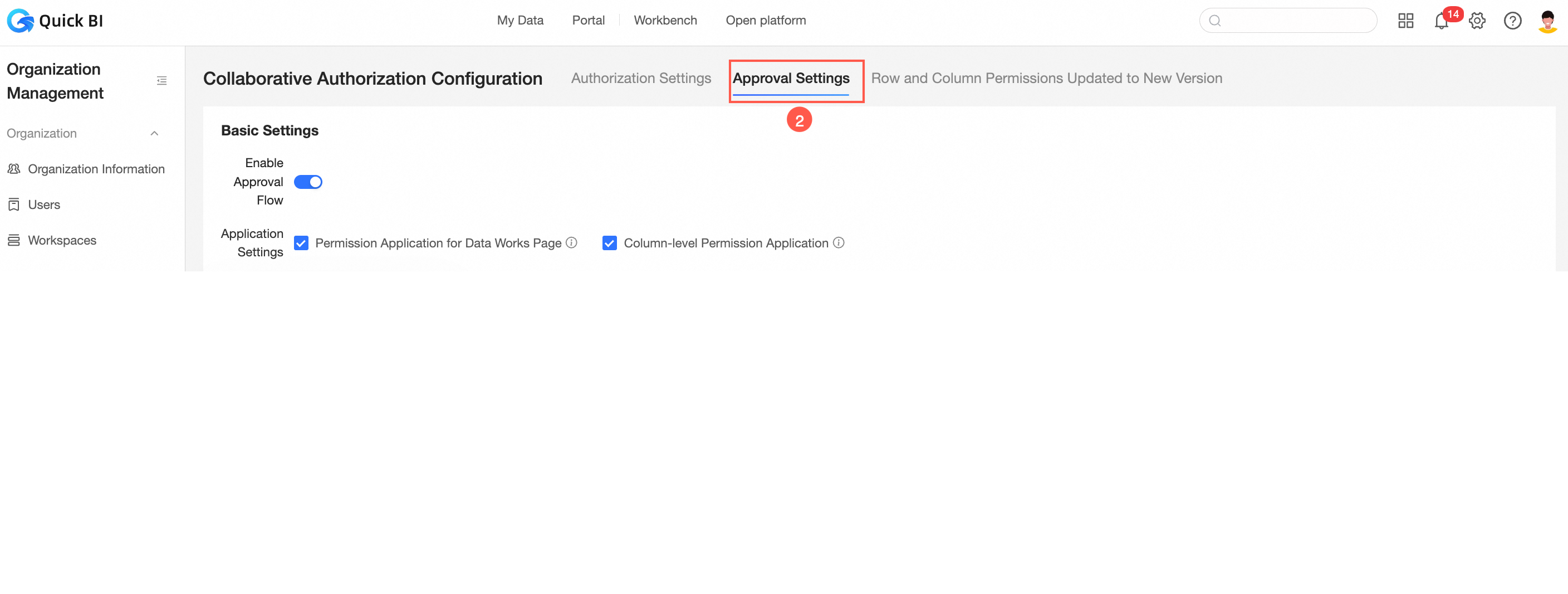The height and width of the screenshot is (594, 1568).
Task: Go to Workbench in the top menu
Action: pyautogui.click(x=665, y=20)
